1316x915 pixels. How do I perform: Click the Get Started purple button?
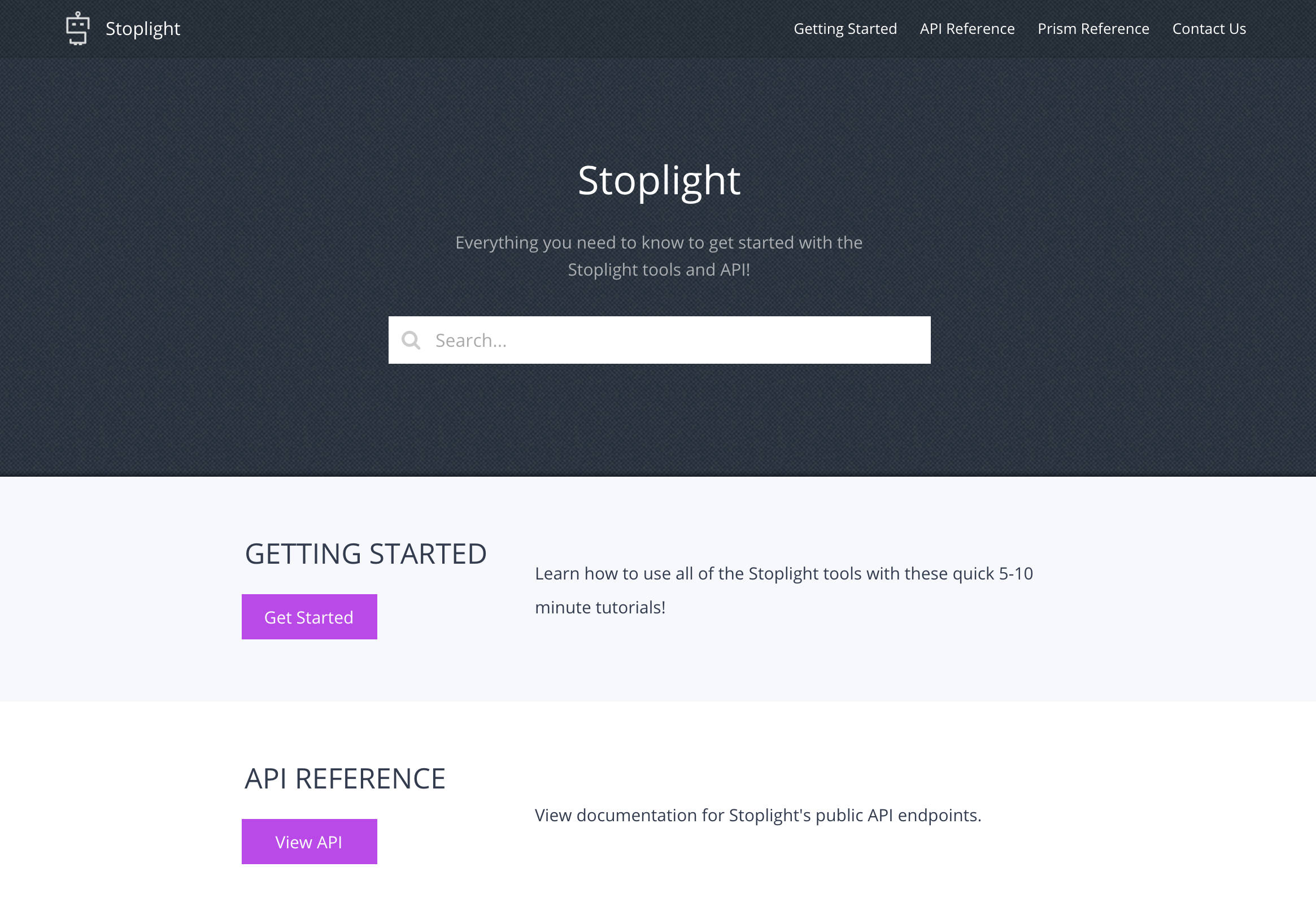(309, 616)
